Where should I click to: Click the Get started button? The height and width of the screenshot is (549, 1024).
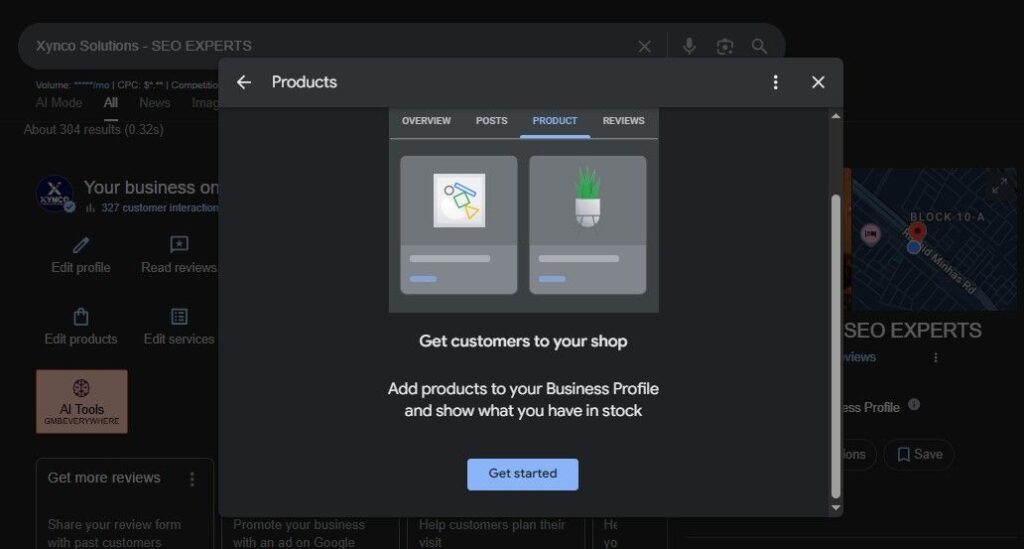click(522, 474)
